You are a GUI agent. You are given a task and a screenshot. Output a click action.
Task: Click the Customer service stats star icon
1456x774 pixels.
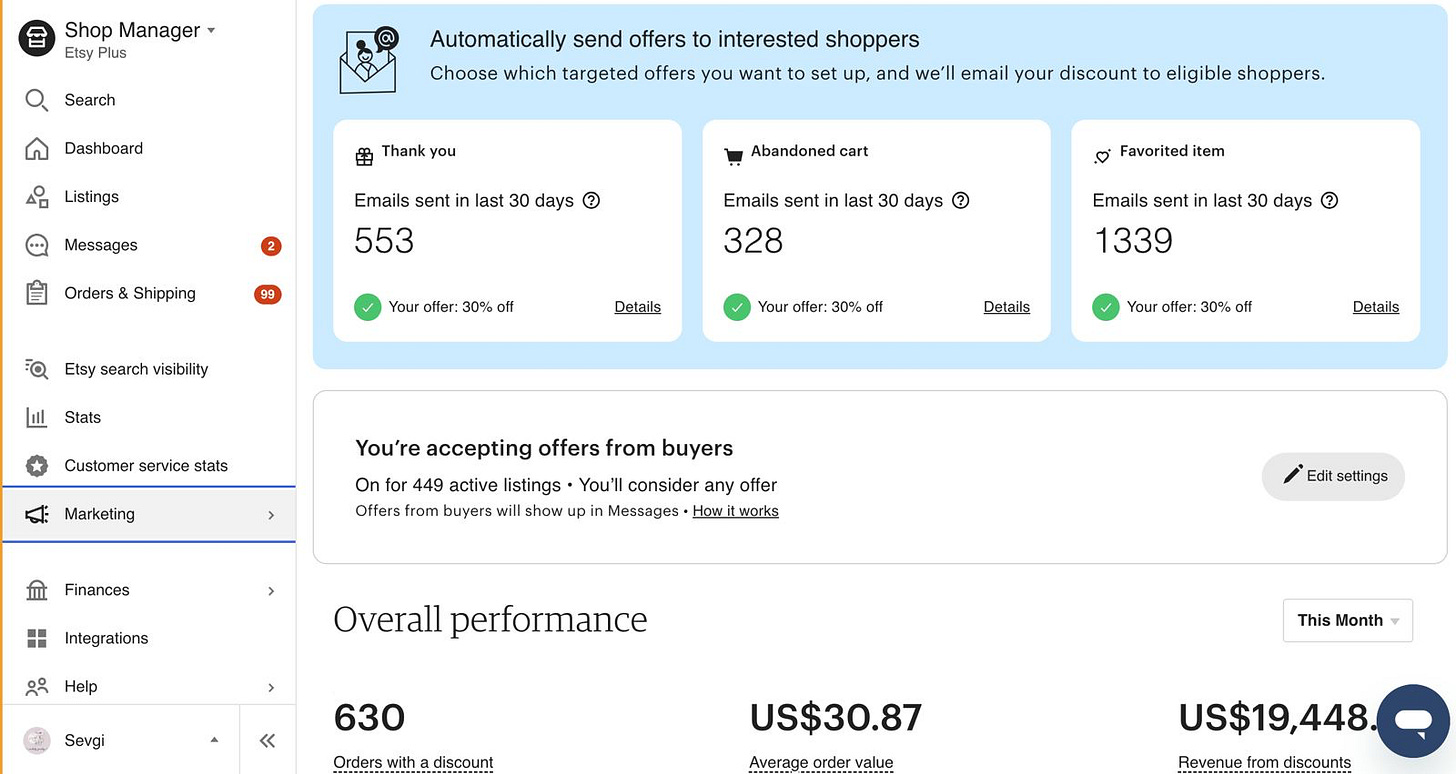(x=37, y=466)
